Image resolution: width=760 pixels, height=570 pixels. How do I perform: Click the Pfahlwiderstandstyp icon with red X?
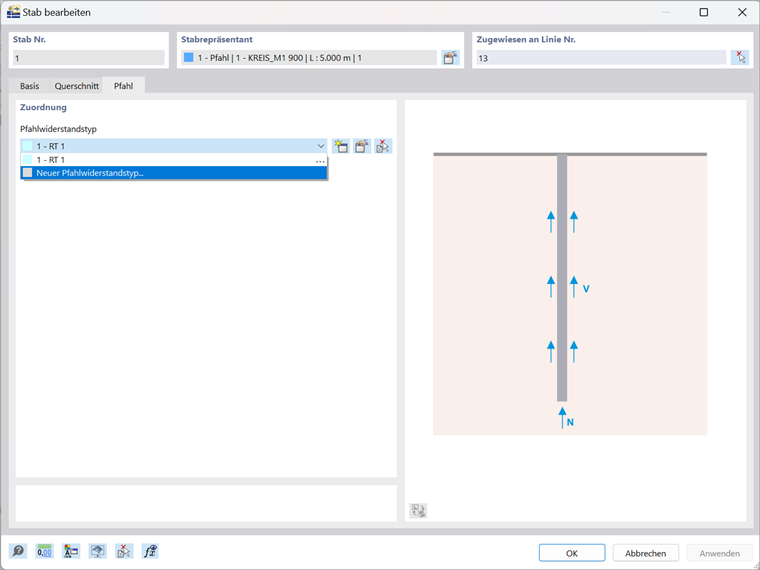tap(383, 146)
